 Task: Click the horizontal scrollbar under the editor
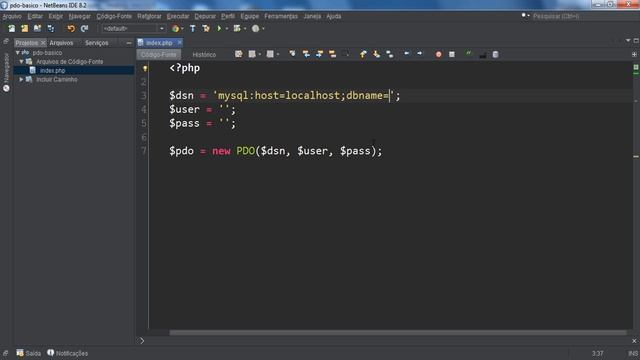(398, 333)
